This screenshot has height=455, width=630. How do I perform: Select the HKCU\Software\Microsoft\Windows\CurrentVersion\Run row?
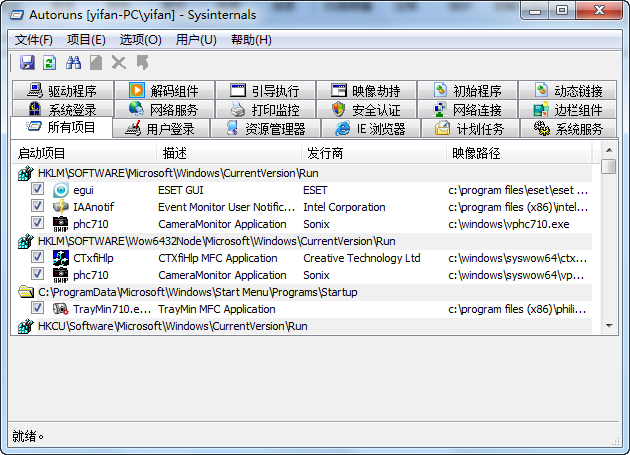305,326
